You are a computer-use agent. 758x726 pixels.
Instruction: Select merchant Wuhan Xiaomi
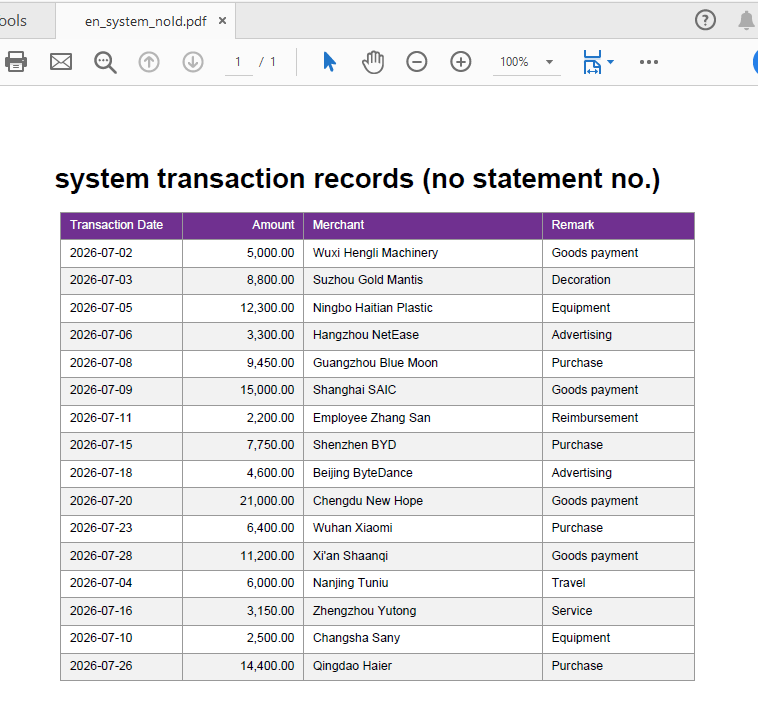click(x=352, y=528)
